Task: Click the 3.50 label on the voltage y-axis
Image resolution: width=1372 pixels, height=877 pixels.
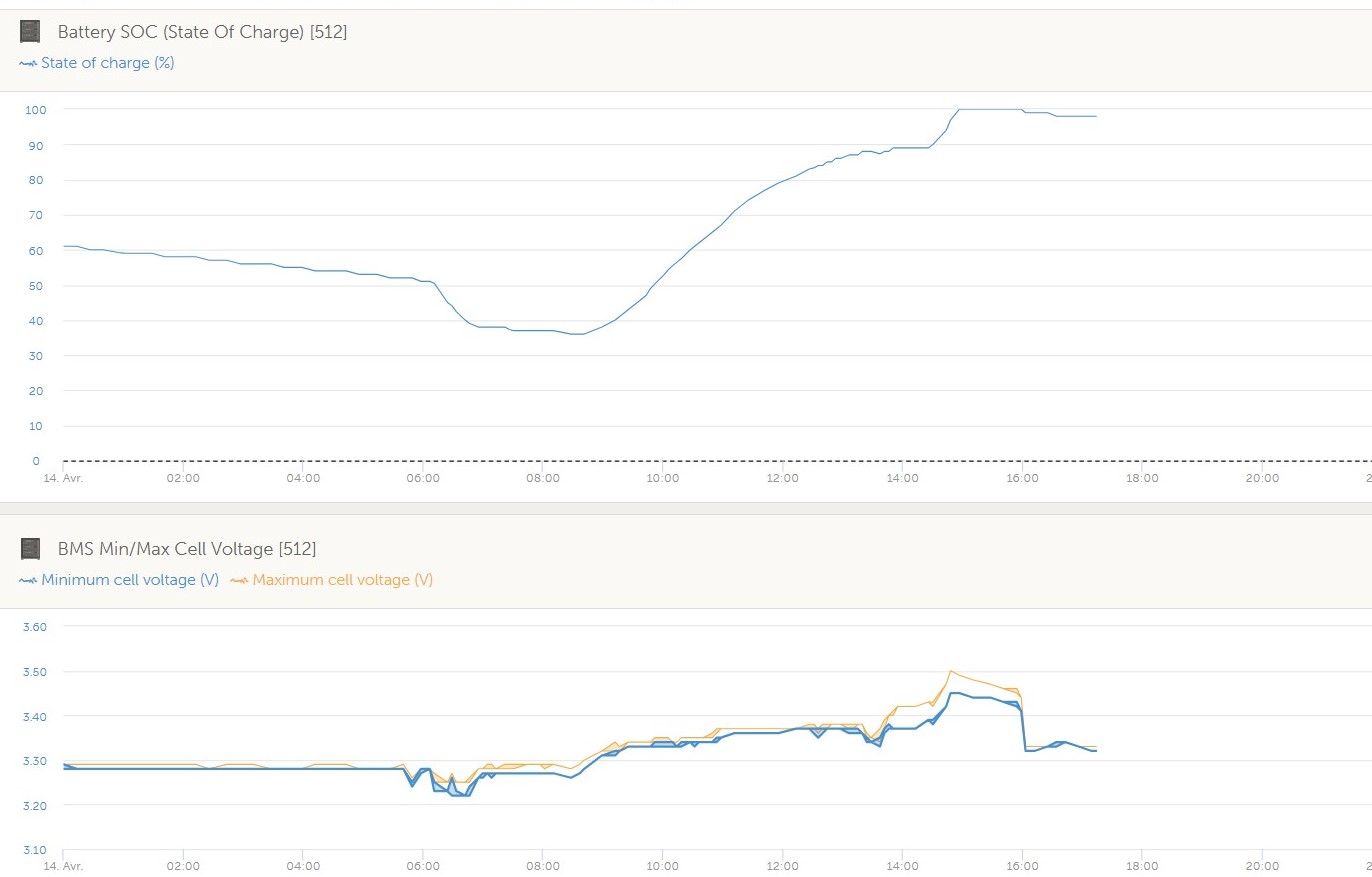Action: coord(34,671)
